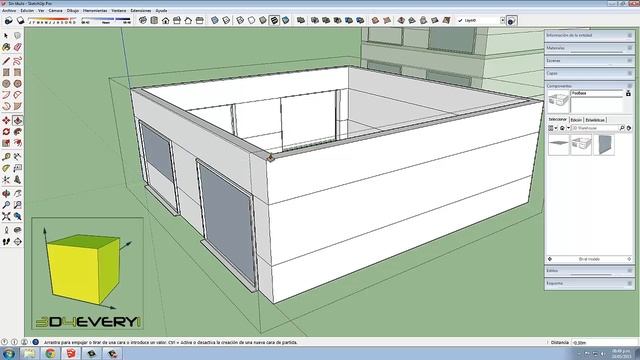Select the Axes tool
This screenshot has width=640, height=360.
pos(6,179)
